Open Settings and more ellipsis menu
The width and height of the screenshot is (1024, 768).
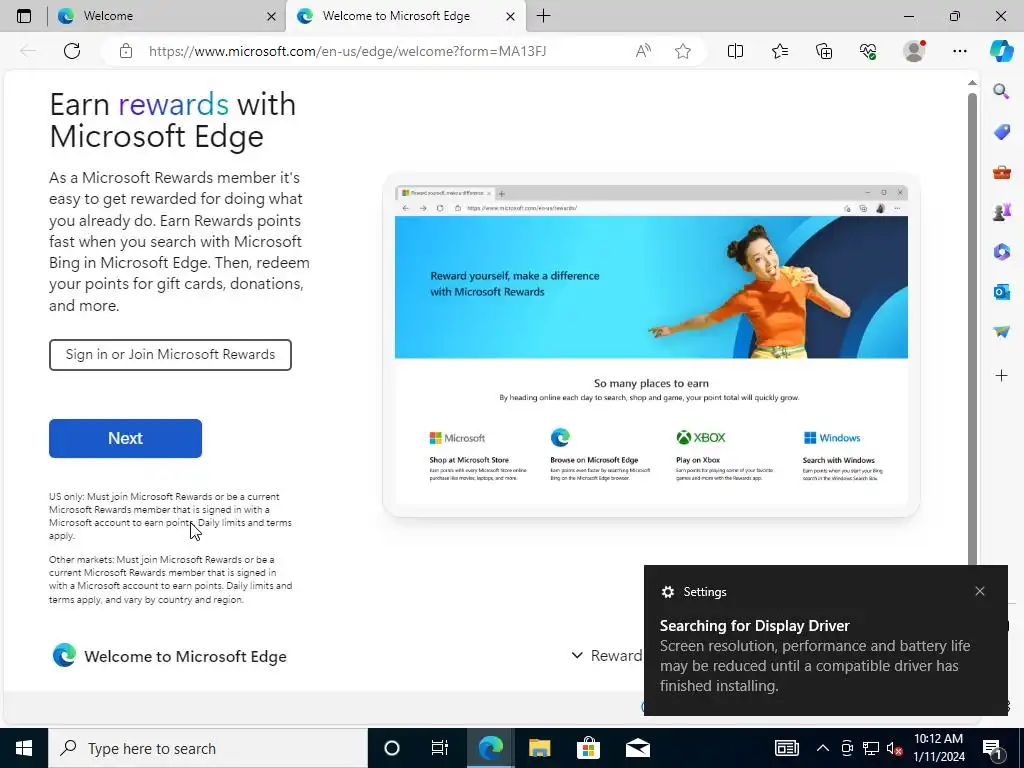pos(959,51)
